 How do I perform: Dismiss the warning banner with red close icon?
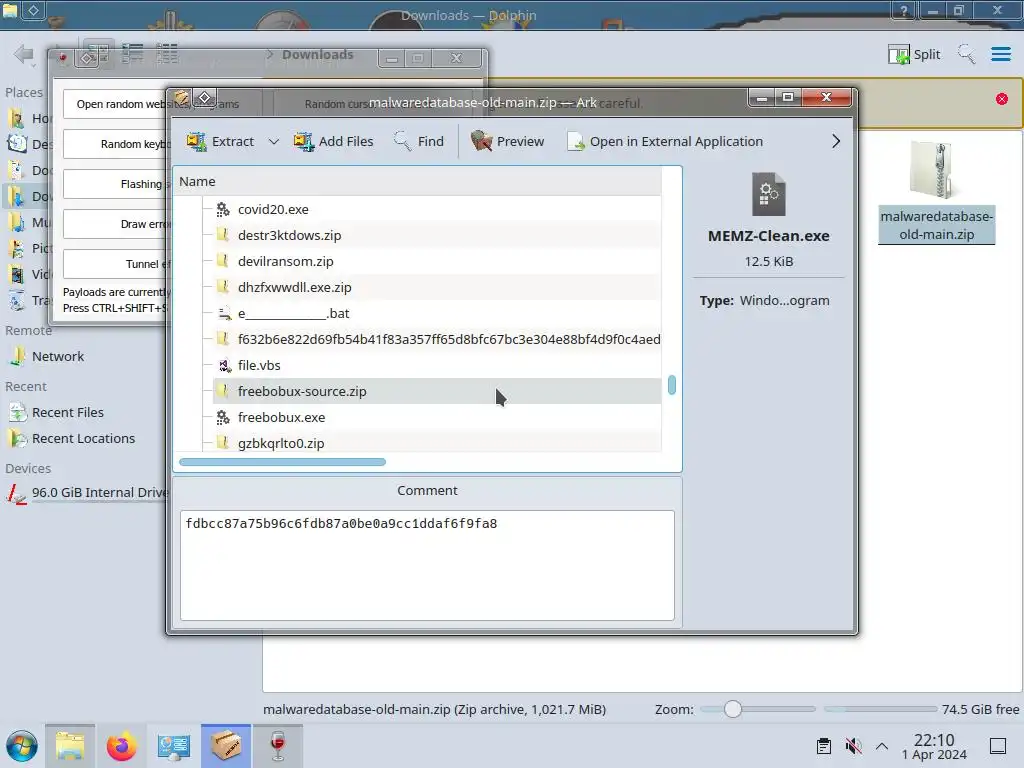click(x=1002, y=99)
